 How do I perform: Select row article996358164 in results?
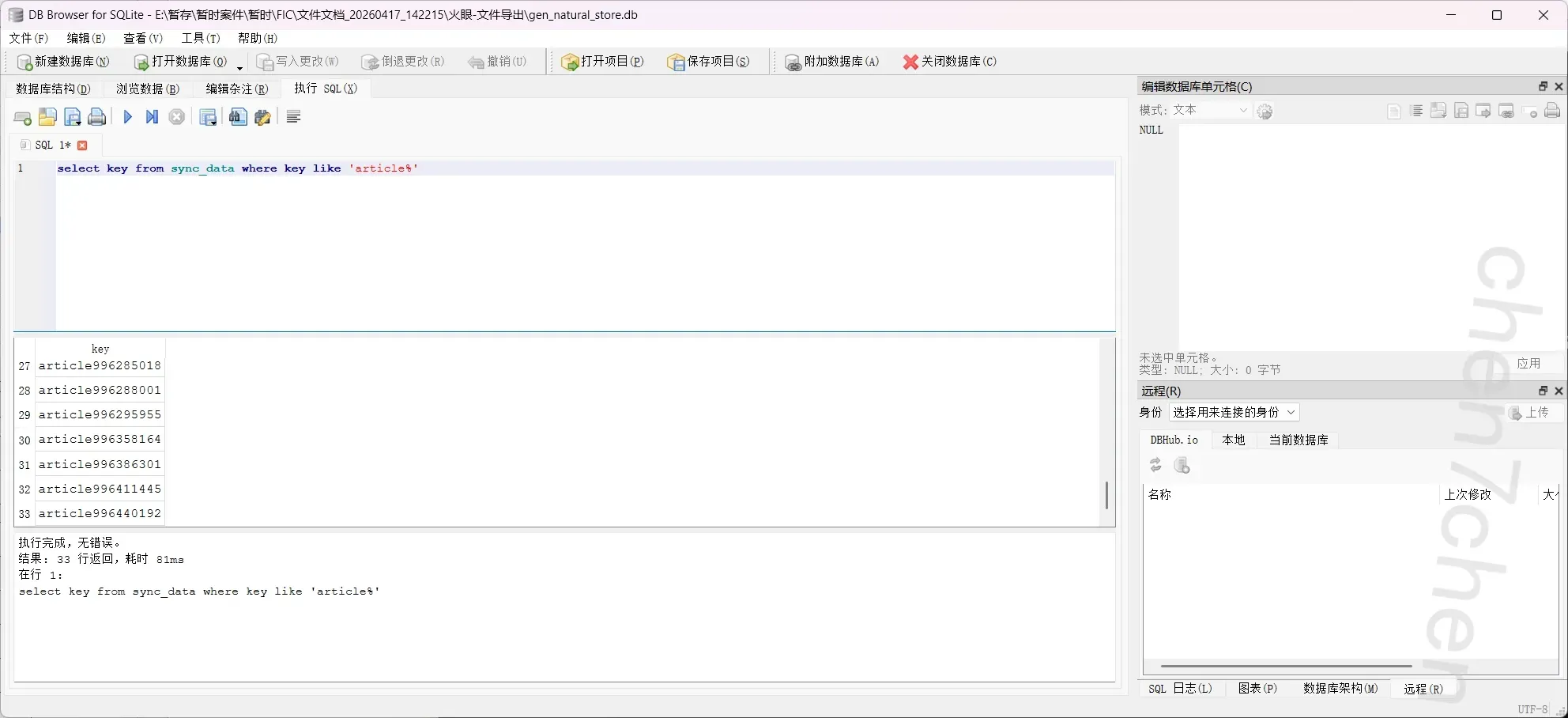(100, 440)
